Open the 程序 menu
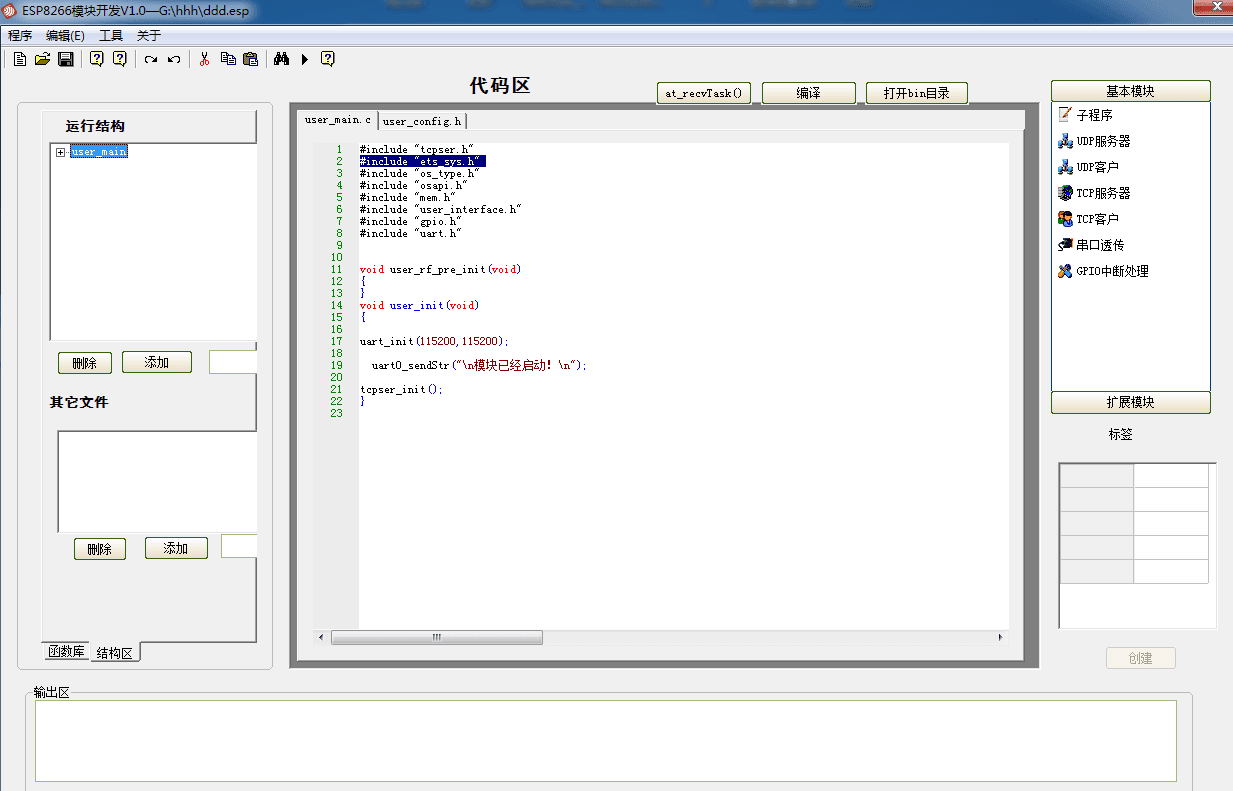Viewport: 1233px width, 791px height. pos(20,35)
